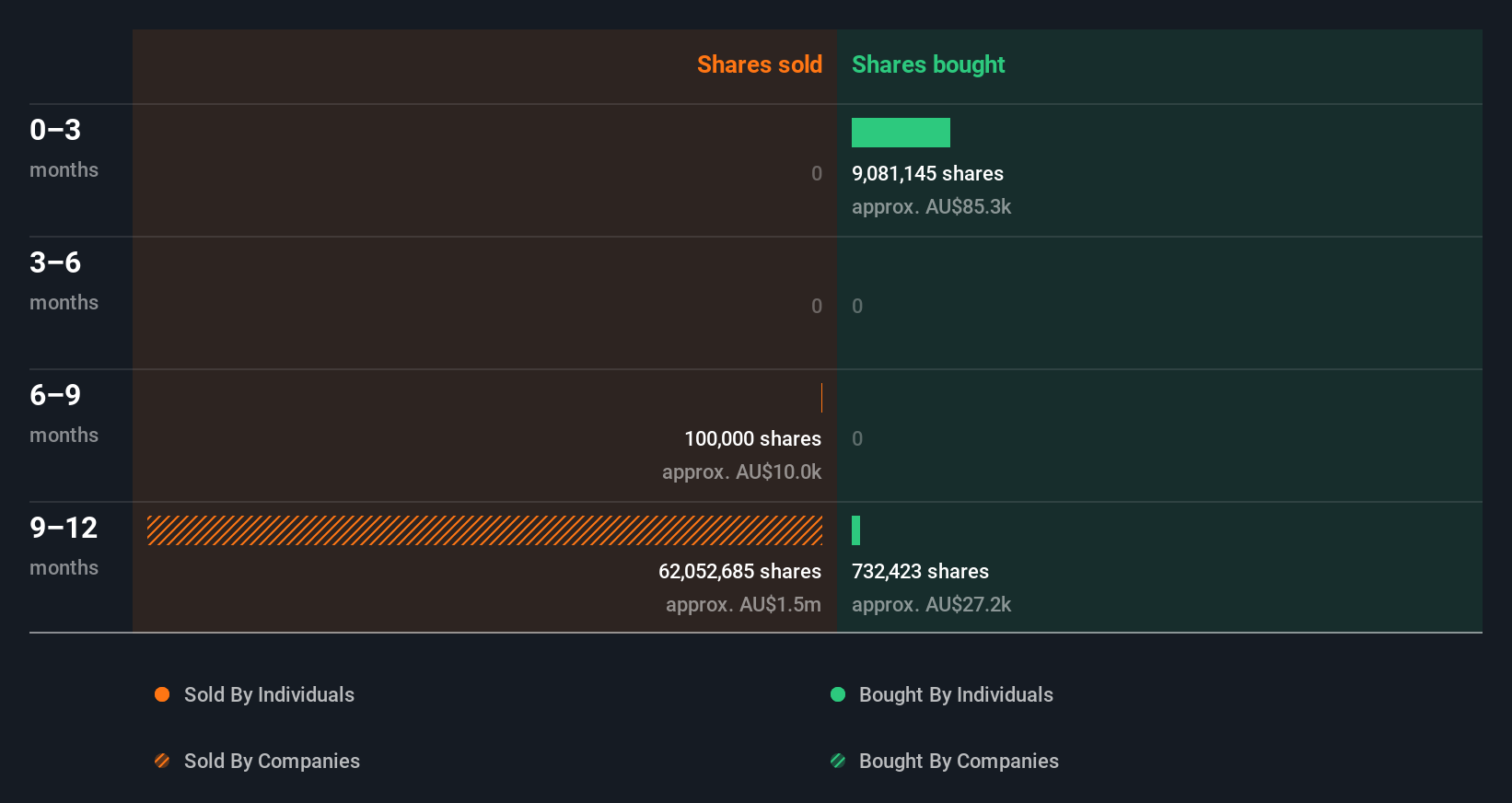This screenshot has height=803, width=1512.
Task: Click the 62,052,685 shares value
Action: point(739,571)
